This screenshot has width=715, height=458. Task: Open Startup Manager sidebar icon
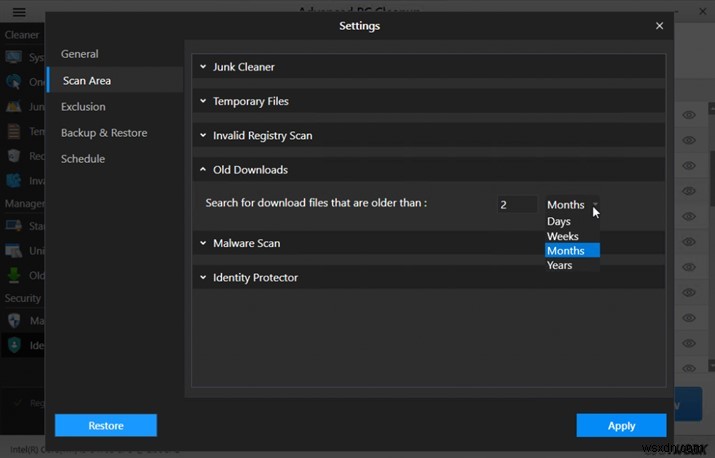[x=14, y=226]
